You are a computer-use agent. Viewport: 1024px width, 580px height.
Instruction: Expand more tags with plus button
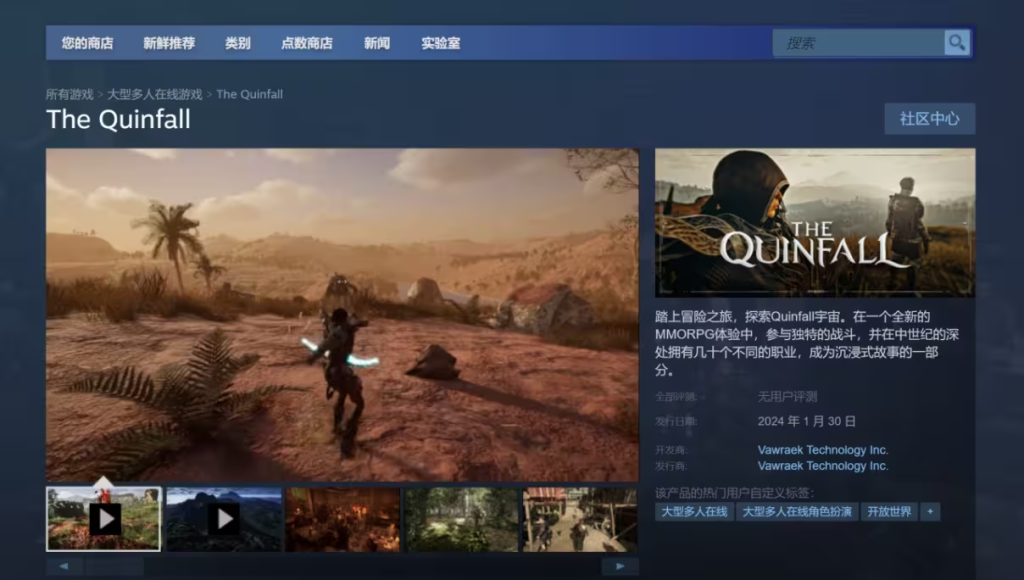tap(930, 511)
